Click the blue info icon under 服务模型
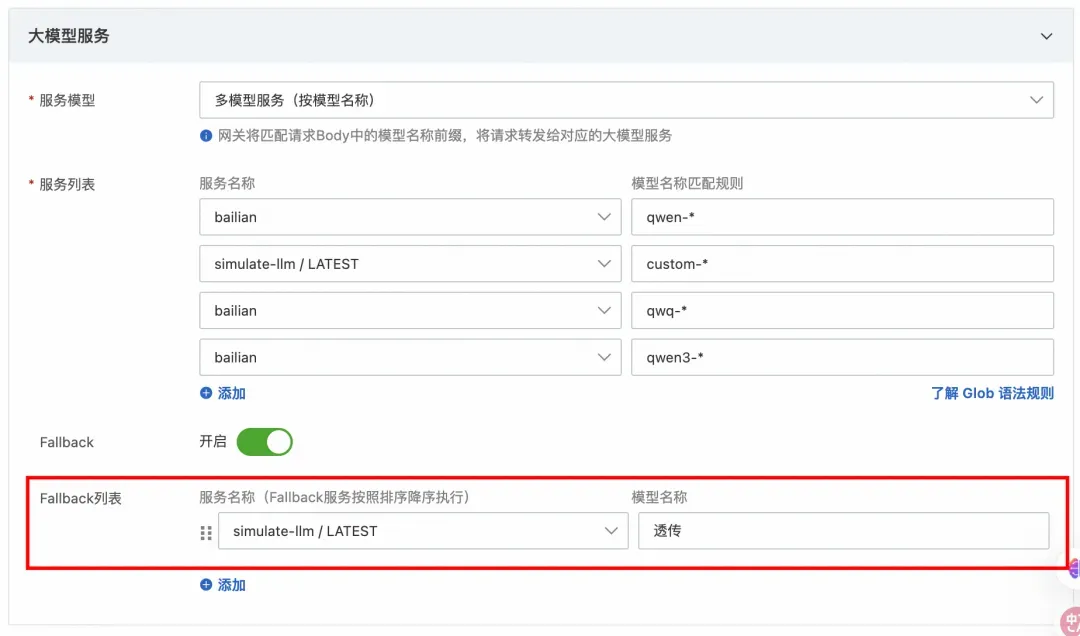 click(206, 136)
